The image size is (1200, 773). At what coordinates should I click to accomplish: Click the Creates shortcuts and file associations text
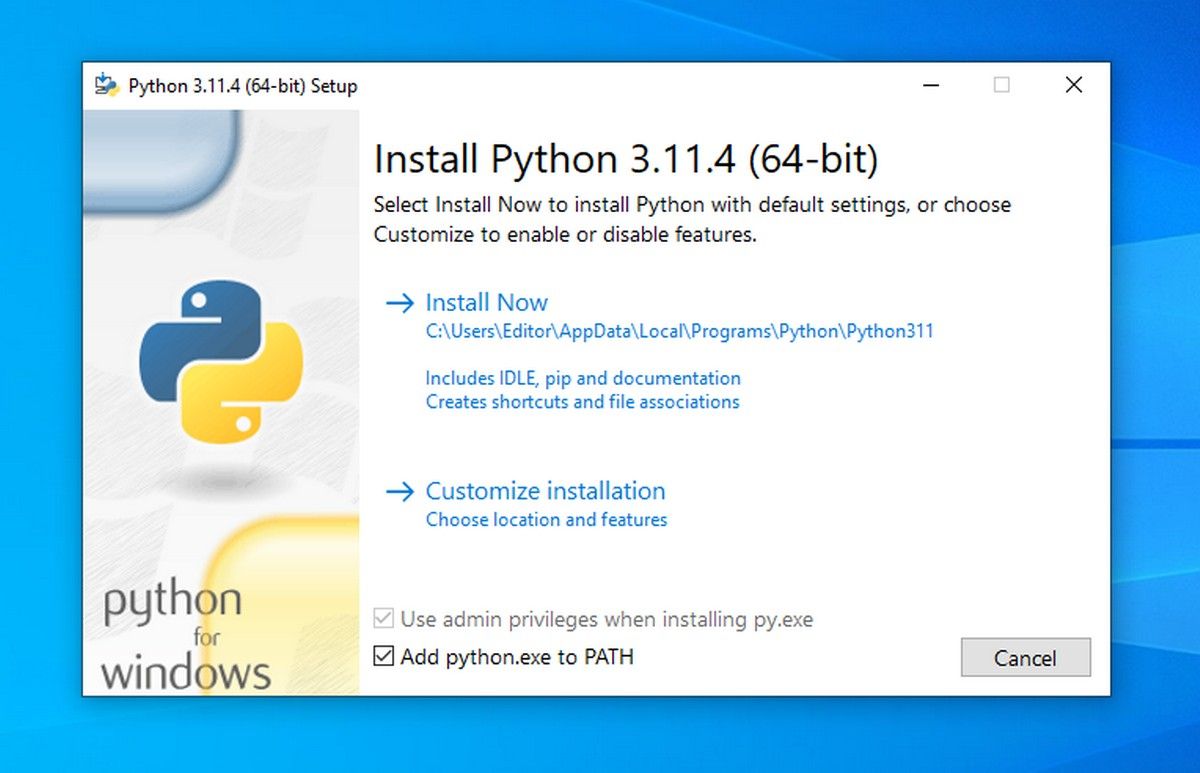point(582,402)
